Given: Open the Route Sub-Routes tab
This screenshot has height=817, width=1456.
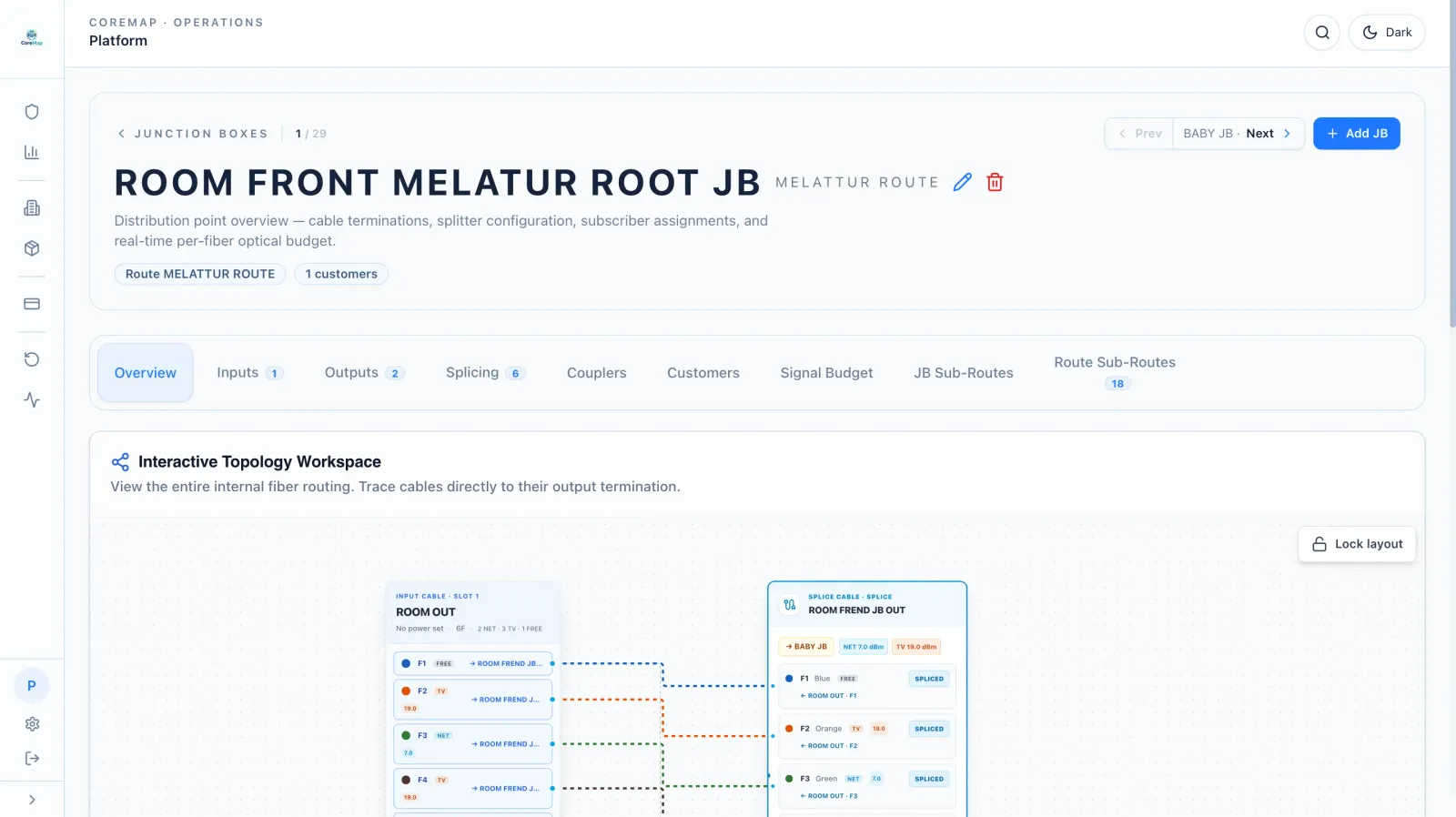Looking at the screenshot, I should point(1115,372).
